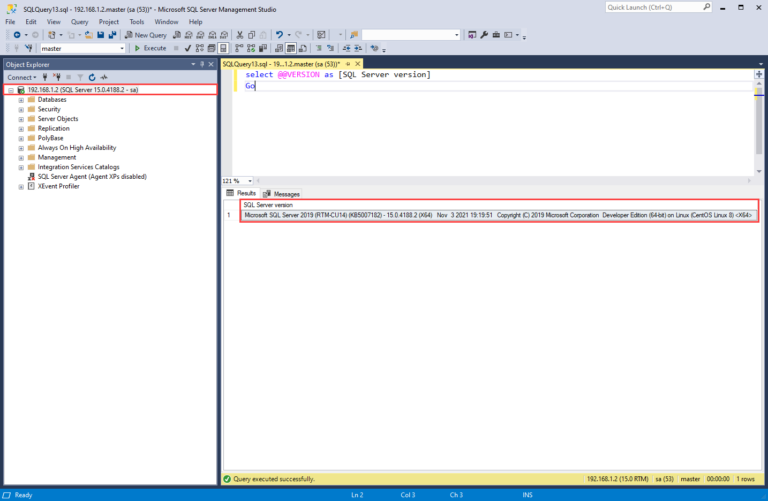768x501 pixels.
Task: Click the Undo arrow in the toolbar
Action: click(x=278, y=35)
